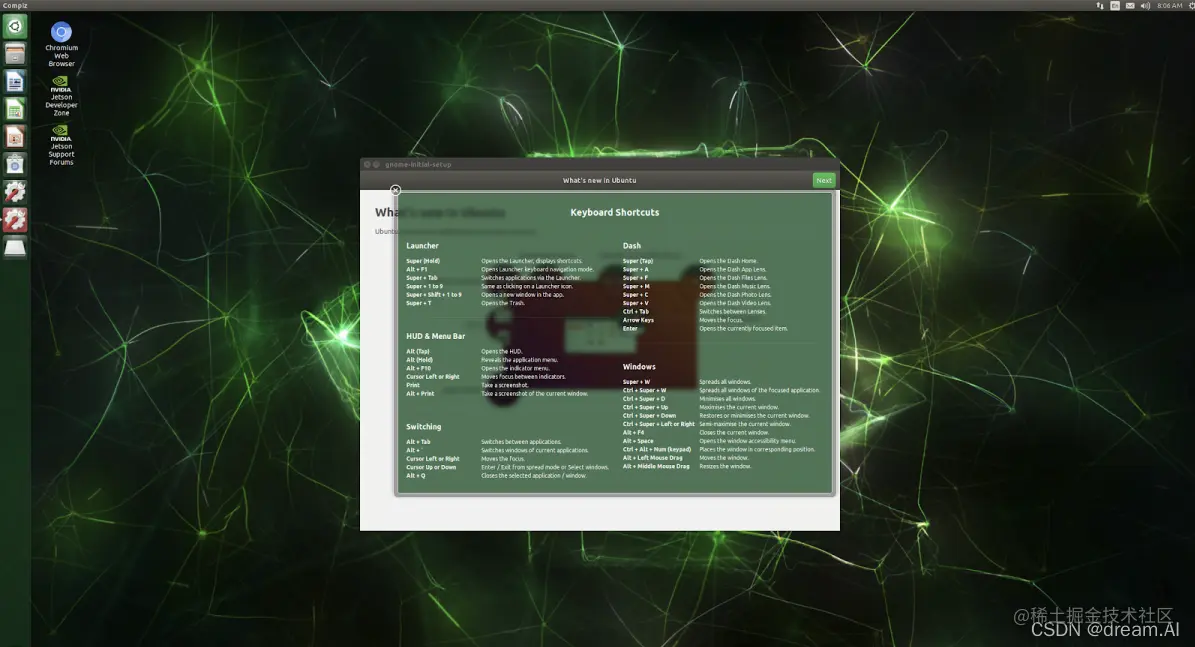Open the network indicator in the top panel
The image size is (1195, 647).
click(x=1100, y=5)
